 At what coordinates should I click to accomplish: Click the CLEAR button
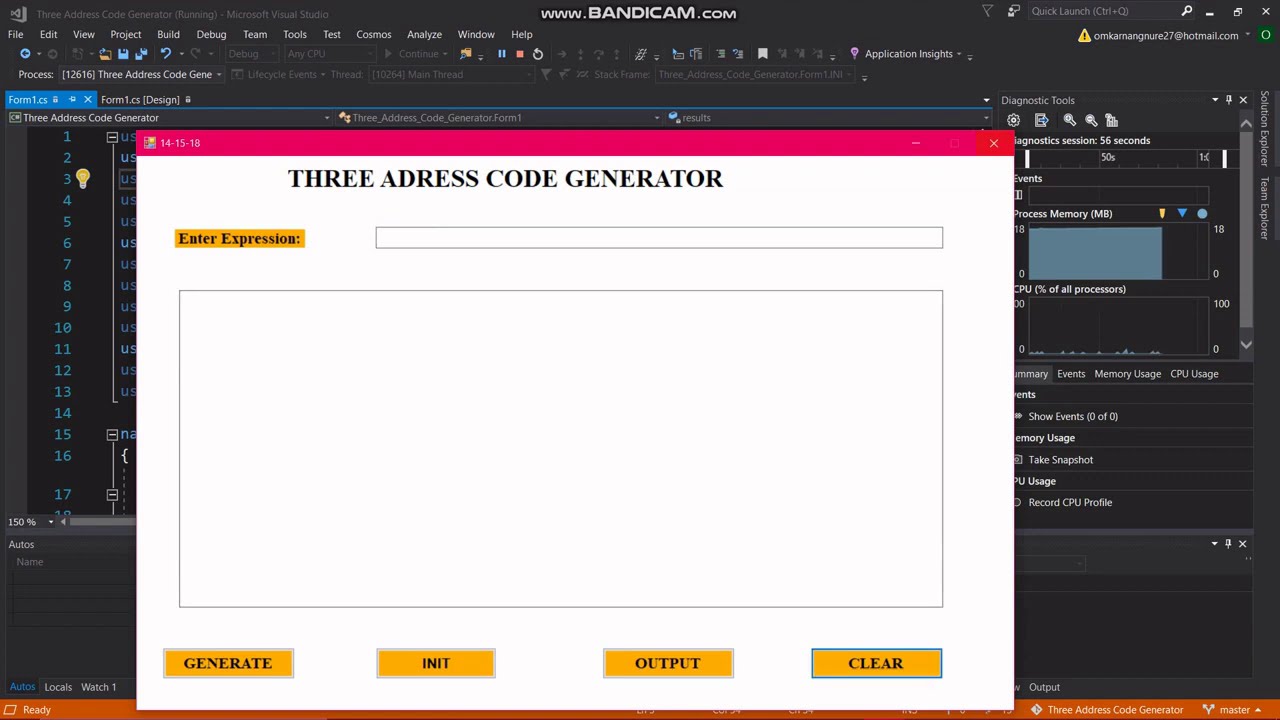876,663
